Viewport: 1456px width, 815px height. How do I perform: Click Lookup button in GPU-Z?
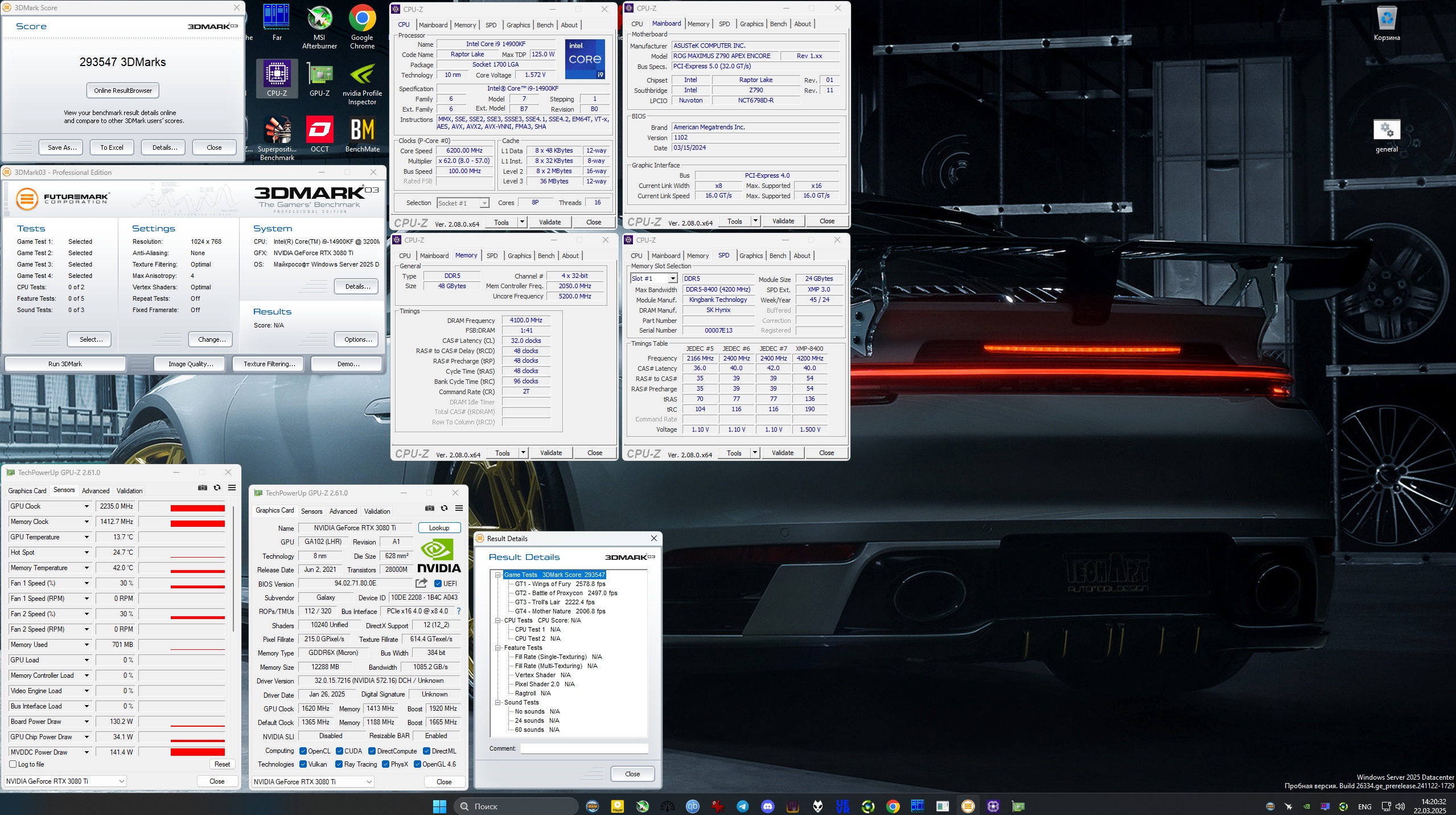point(439,528)
